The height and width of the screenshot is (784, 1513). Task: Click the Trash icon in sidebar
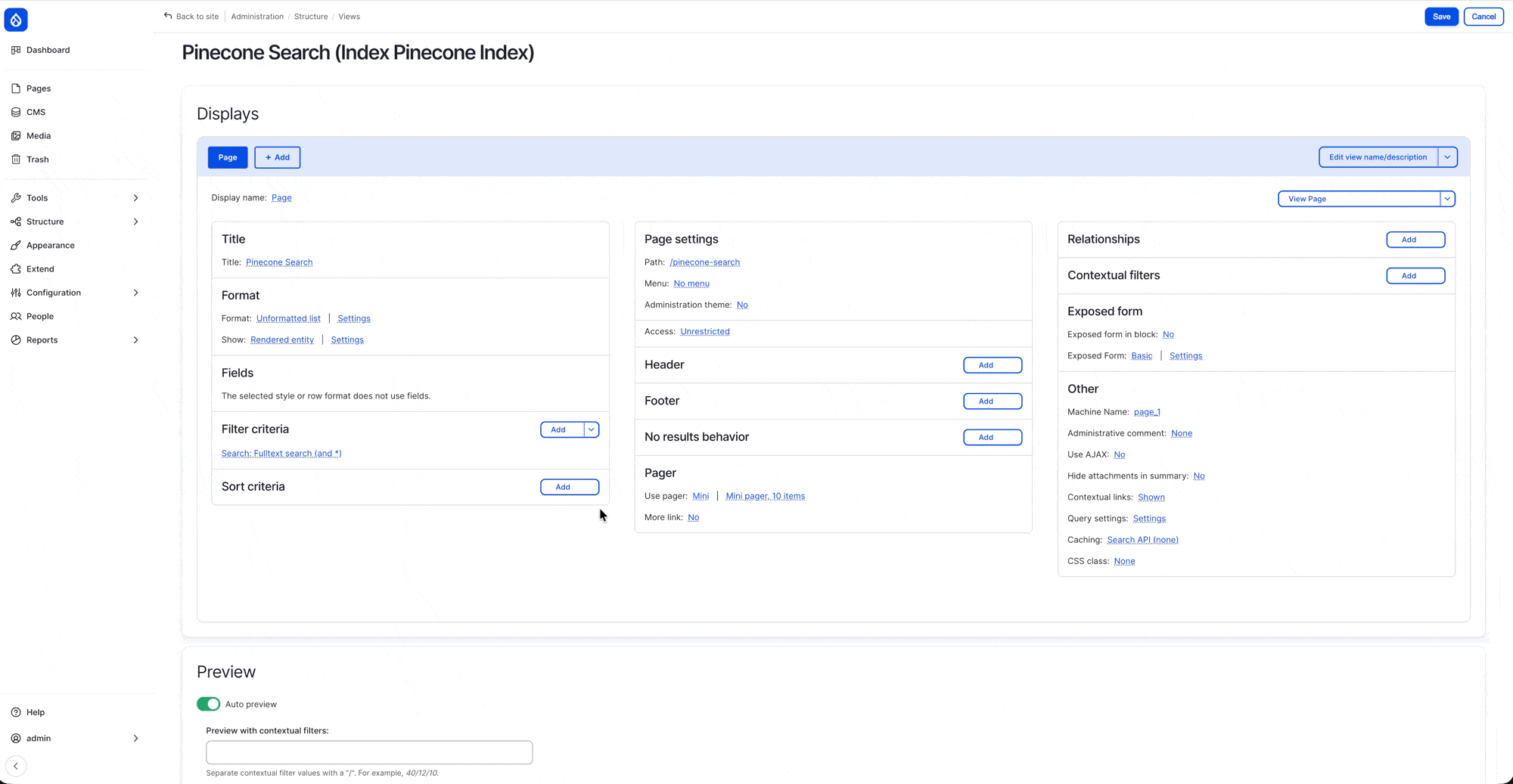click(16, 160)
